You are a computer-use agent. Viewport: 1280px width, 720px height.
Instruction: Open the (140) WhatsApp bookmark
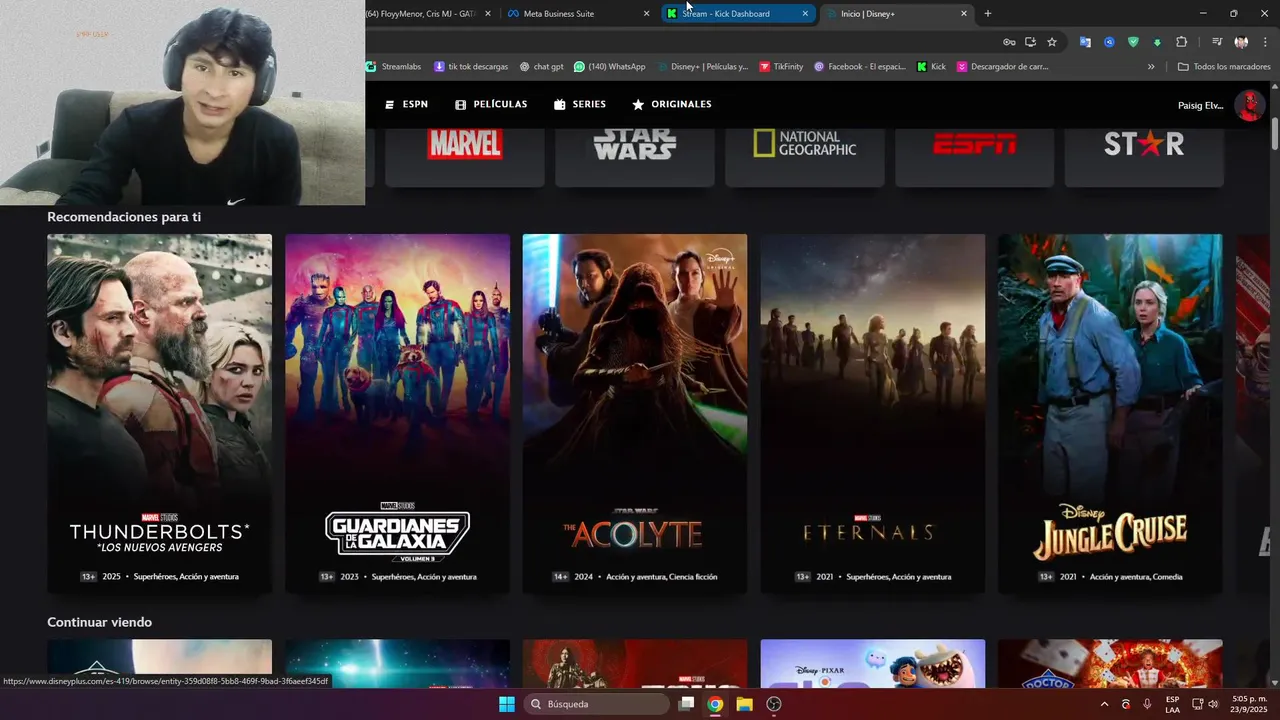(609, 67)
